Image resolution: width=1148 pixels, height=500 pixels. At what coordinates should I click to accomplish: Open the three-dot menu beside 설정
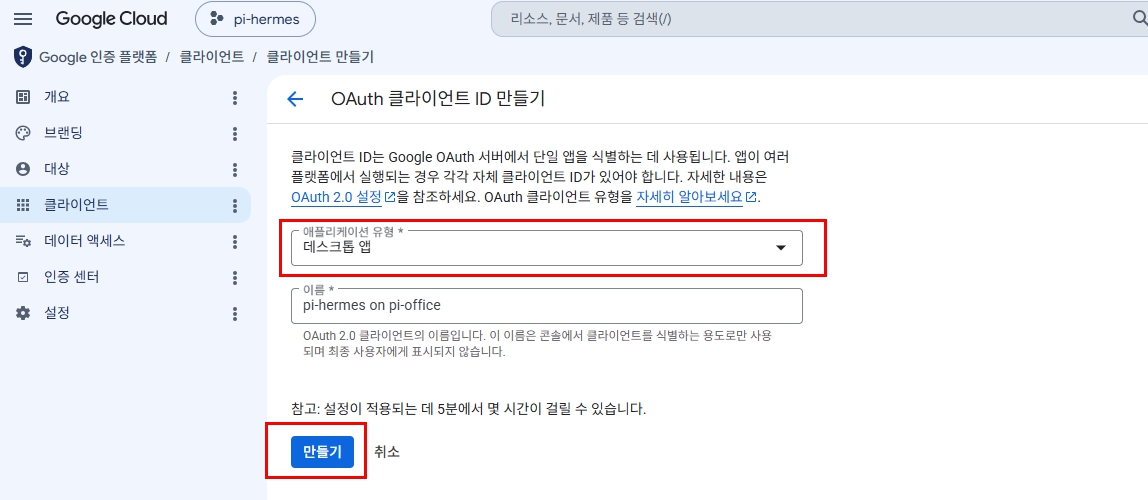pos(235,314)
